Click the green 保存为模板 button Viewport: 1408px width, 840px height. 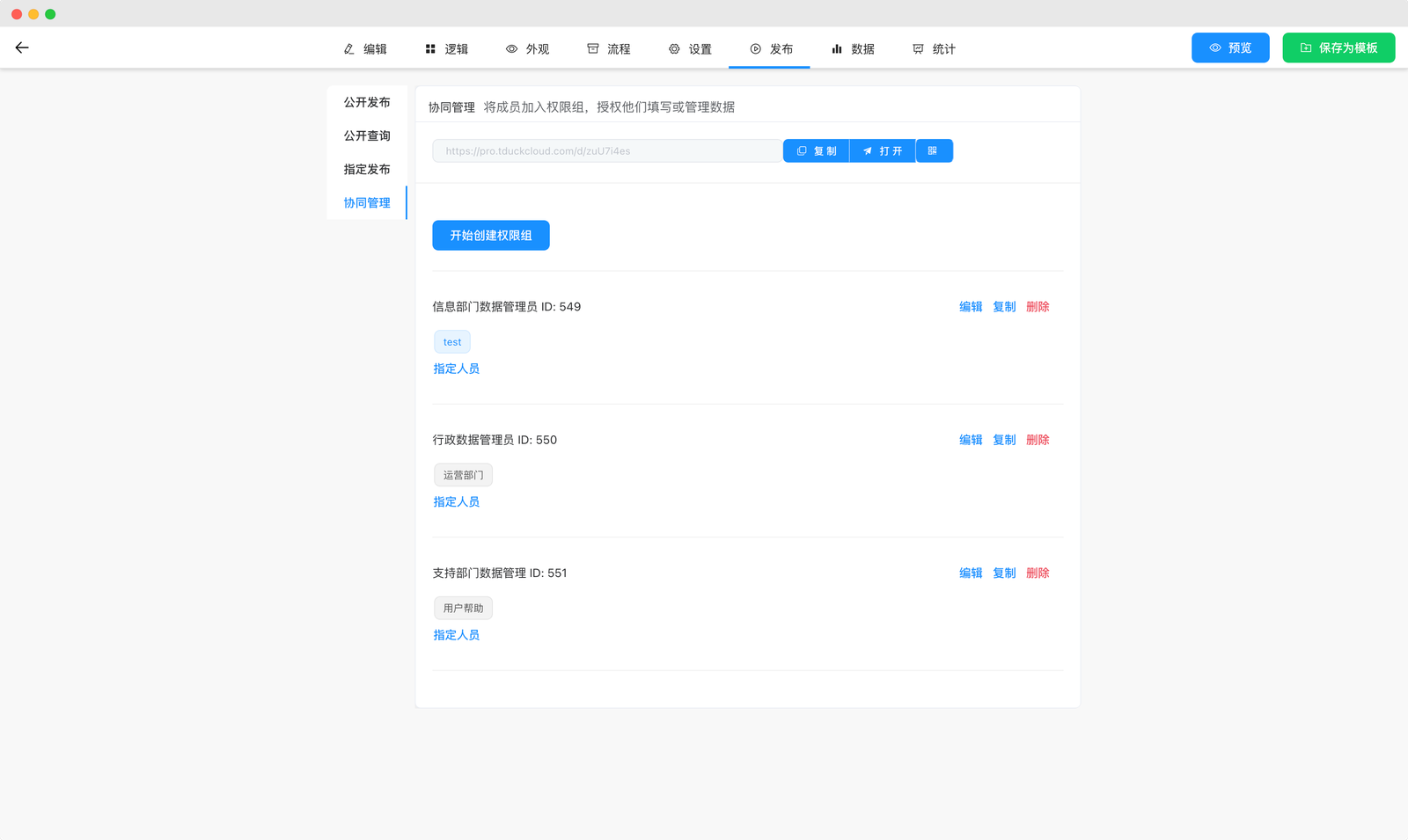click(1338, 47)
